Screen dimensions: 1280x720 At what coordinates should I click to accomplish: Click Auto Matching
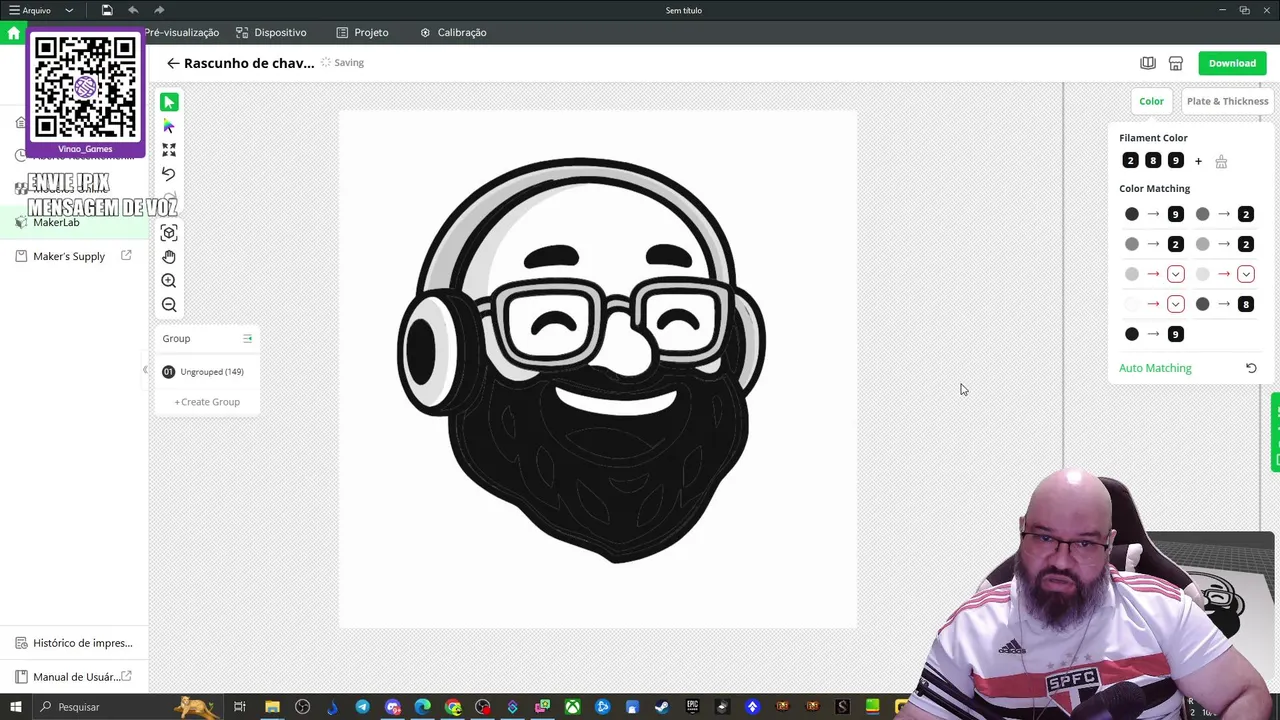coord(1155,368)
